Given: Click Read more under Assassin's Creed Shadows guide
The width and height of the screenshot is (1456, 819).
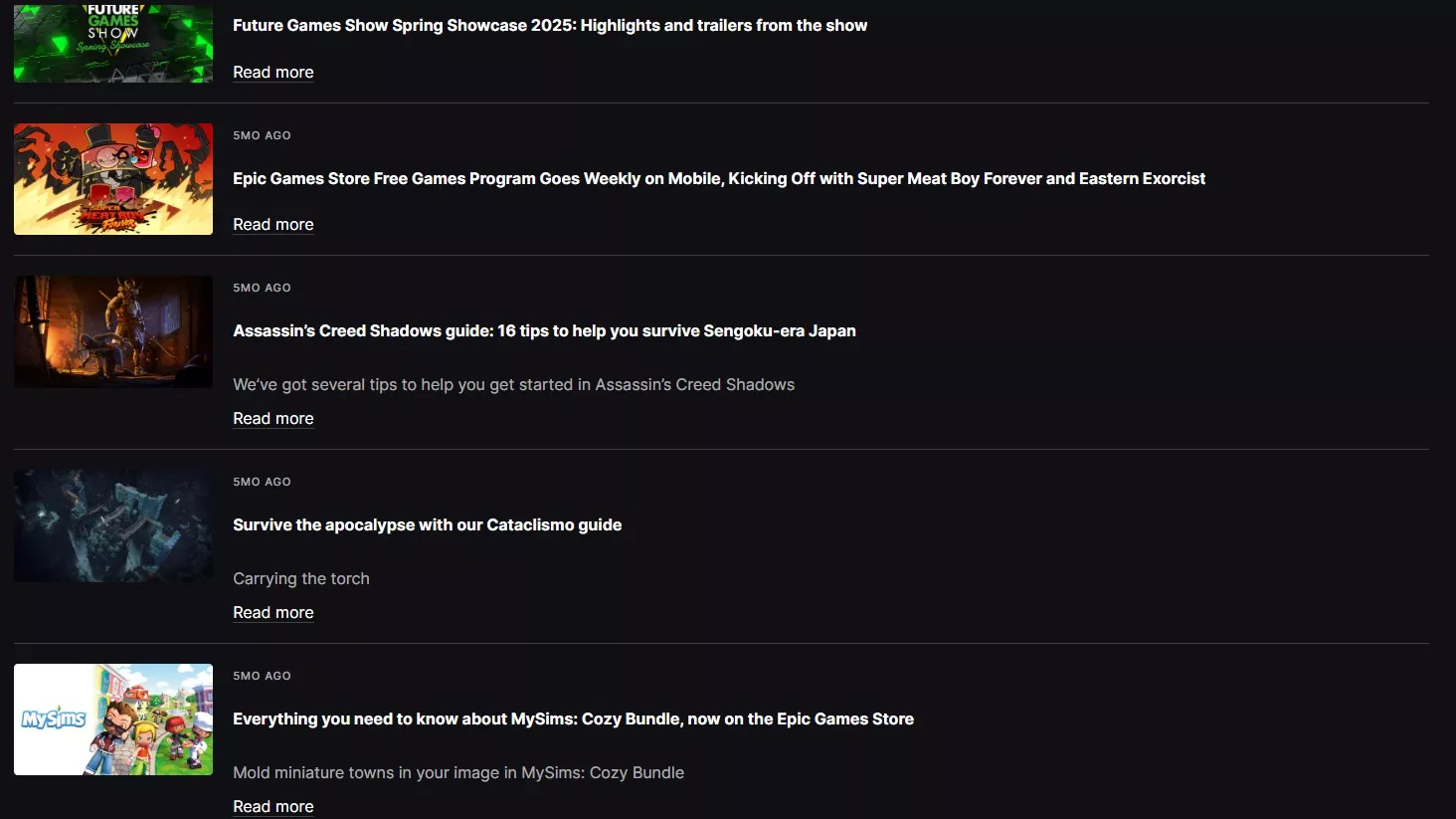Looking at the screenshot, I should point(273,418).
